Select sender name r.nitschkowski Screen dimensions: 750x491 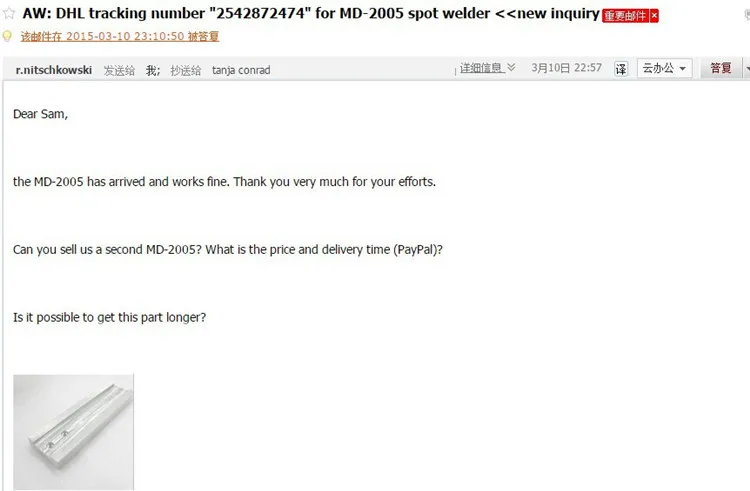(x=54, y=70)
